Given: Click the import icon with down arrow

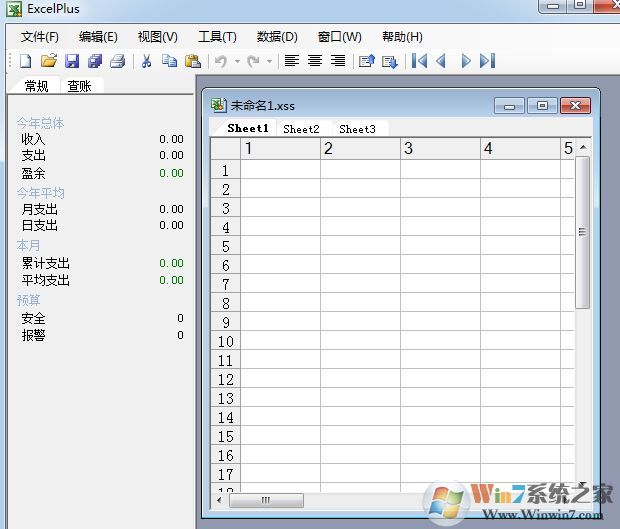Looking at the screenshot, I should click(x=390, y=62).
